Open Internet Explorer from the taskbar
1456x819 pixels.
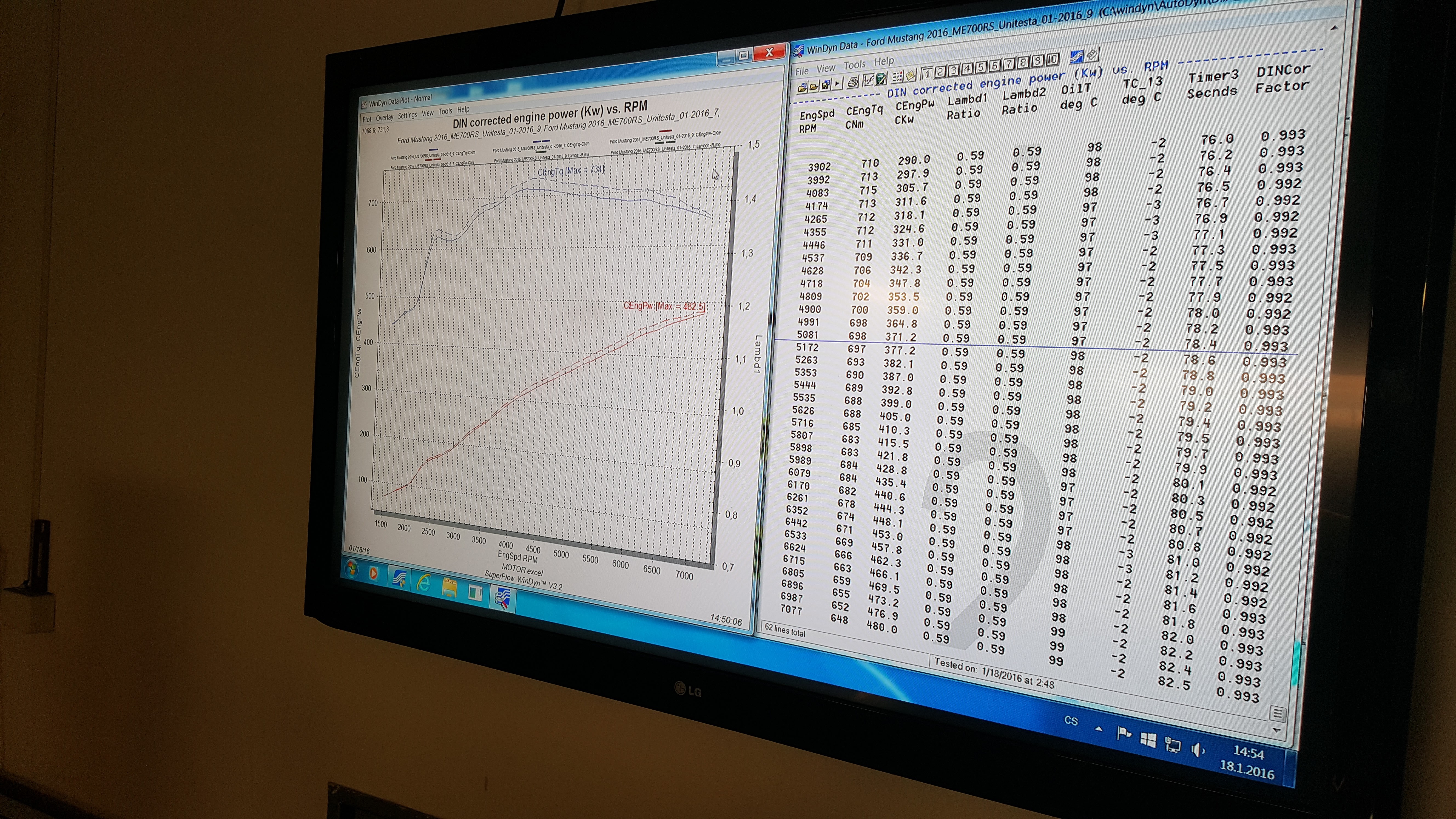pos(423,583)
